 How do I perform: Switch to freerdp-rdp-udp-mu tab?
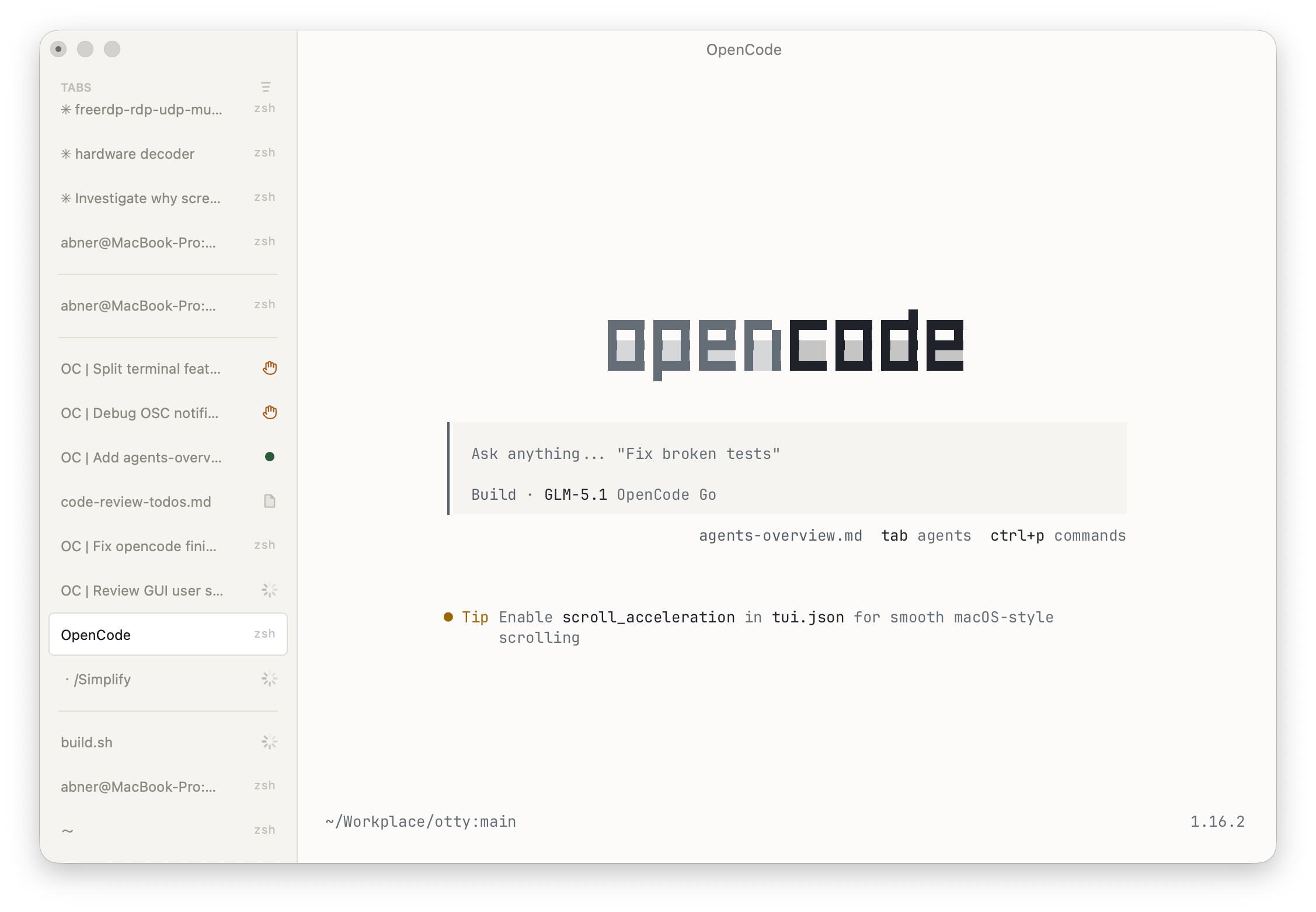pos(168,109)
